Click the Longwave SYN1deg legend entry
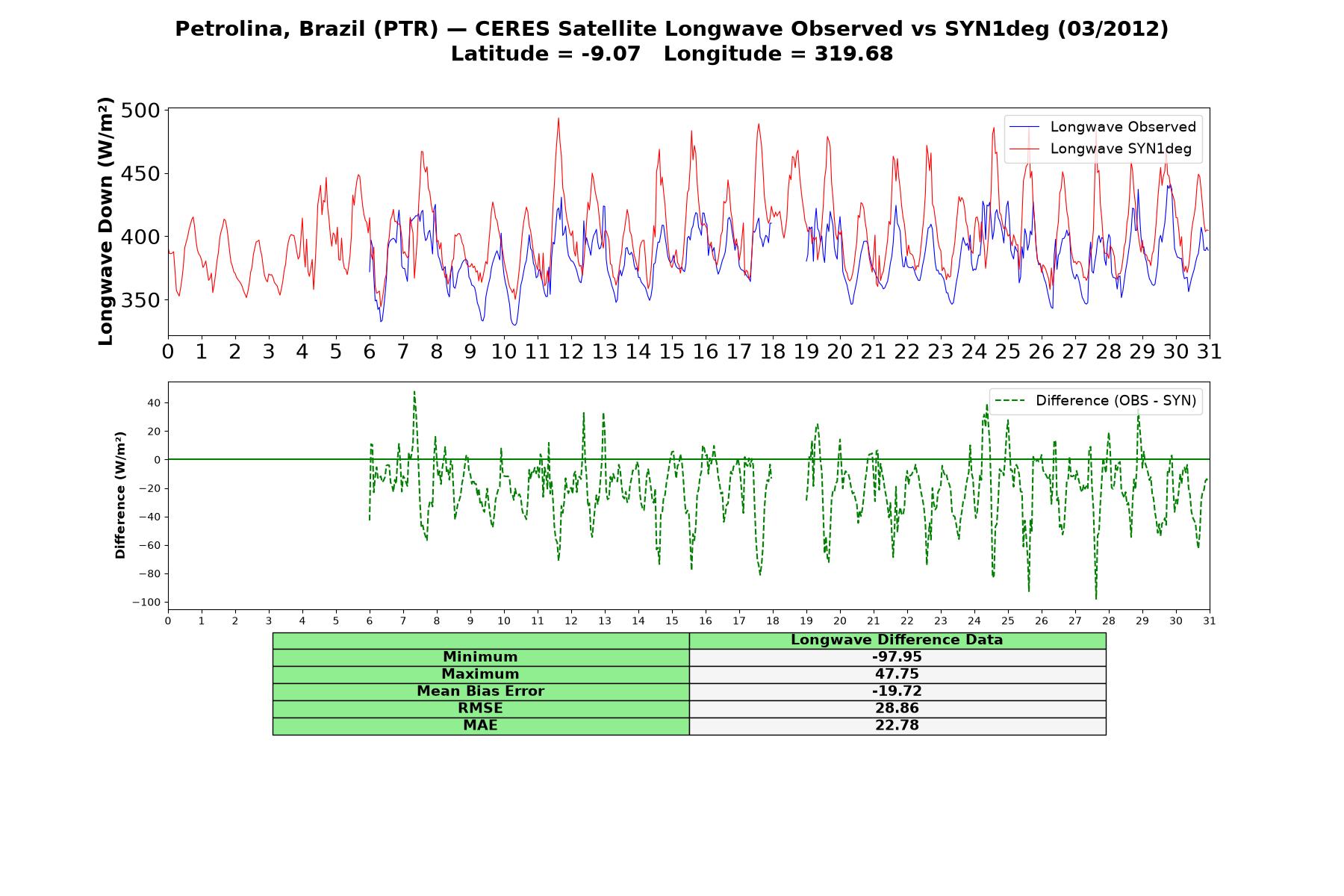 click(1101, 149)
